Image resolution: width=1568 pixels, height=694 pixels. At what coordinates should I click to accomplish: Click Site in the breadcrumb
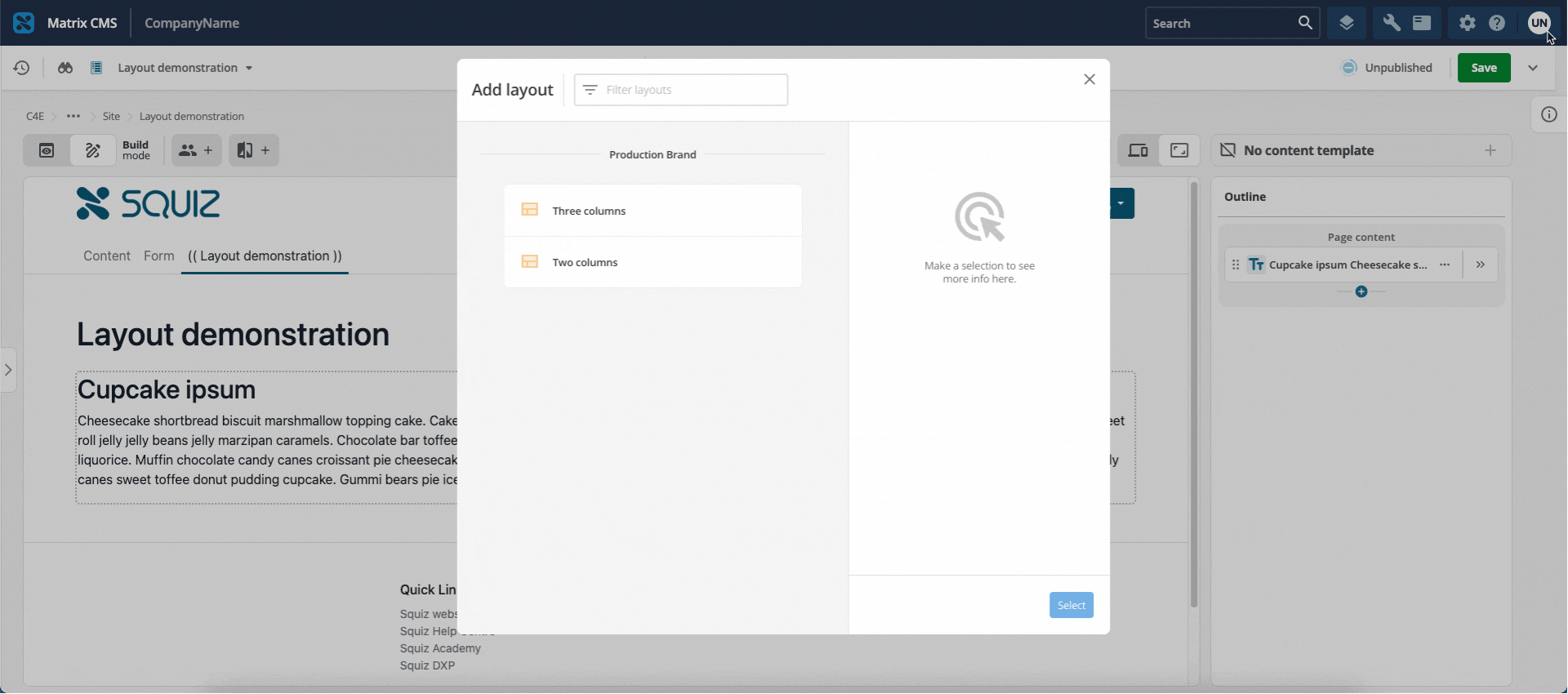coord(111,116)
